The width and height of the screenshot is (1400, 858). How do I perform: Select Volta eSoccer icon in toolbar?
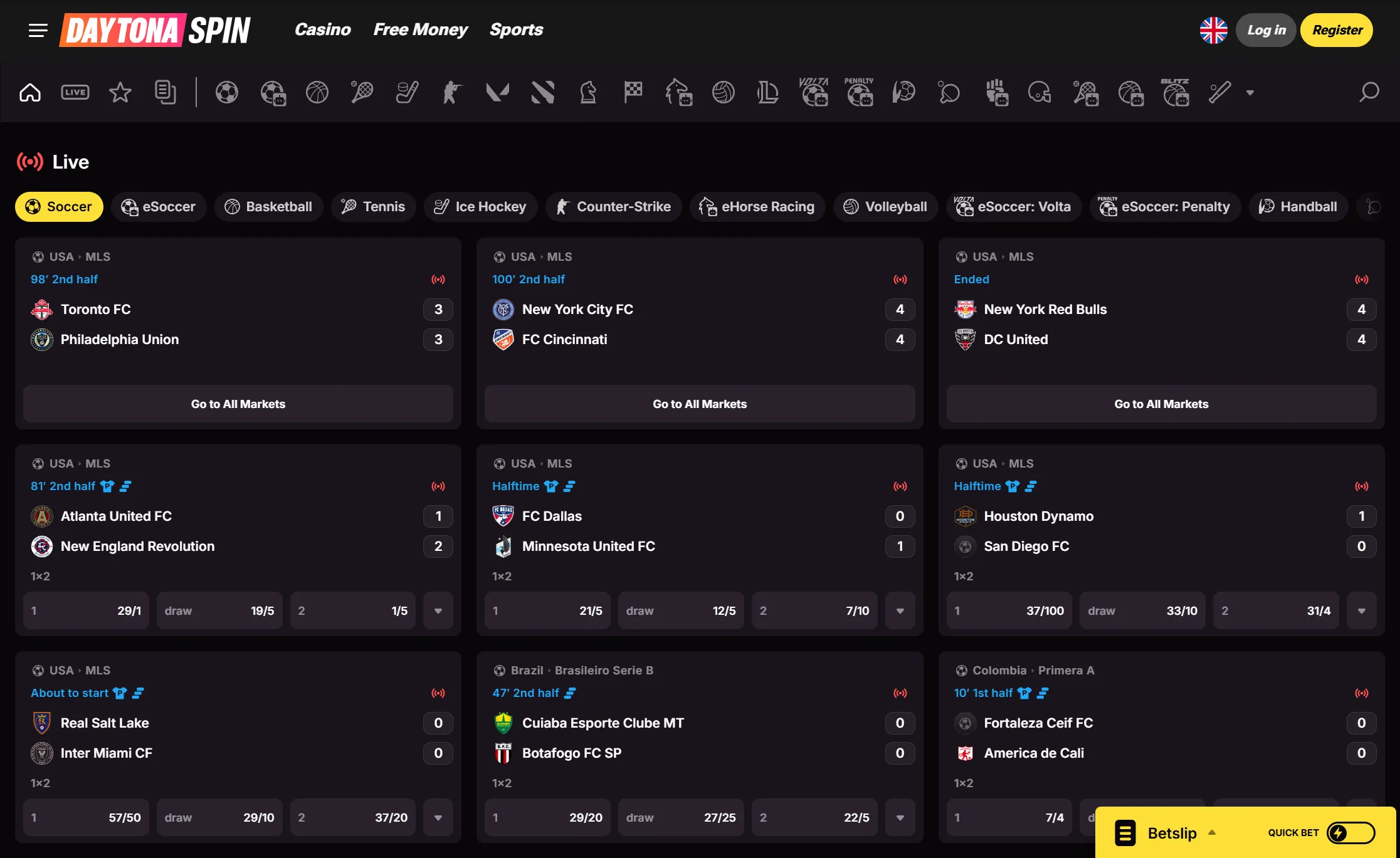click(814, 92)
